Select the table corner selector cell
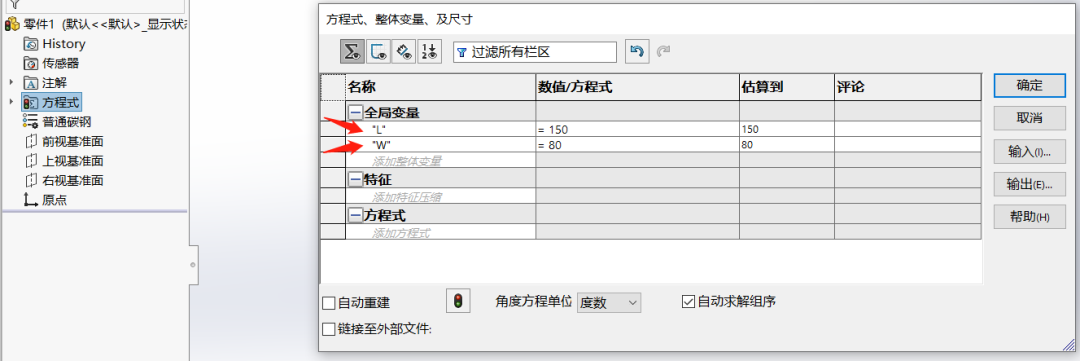The image size is (1080, 361). coord(333,87)
